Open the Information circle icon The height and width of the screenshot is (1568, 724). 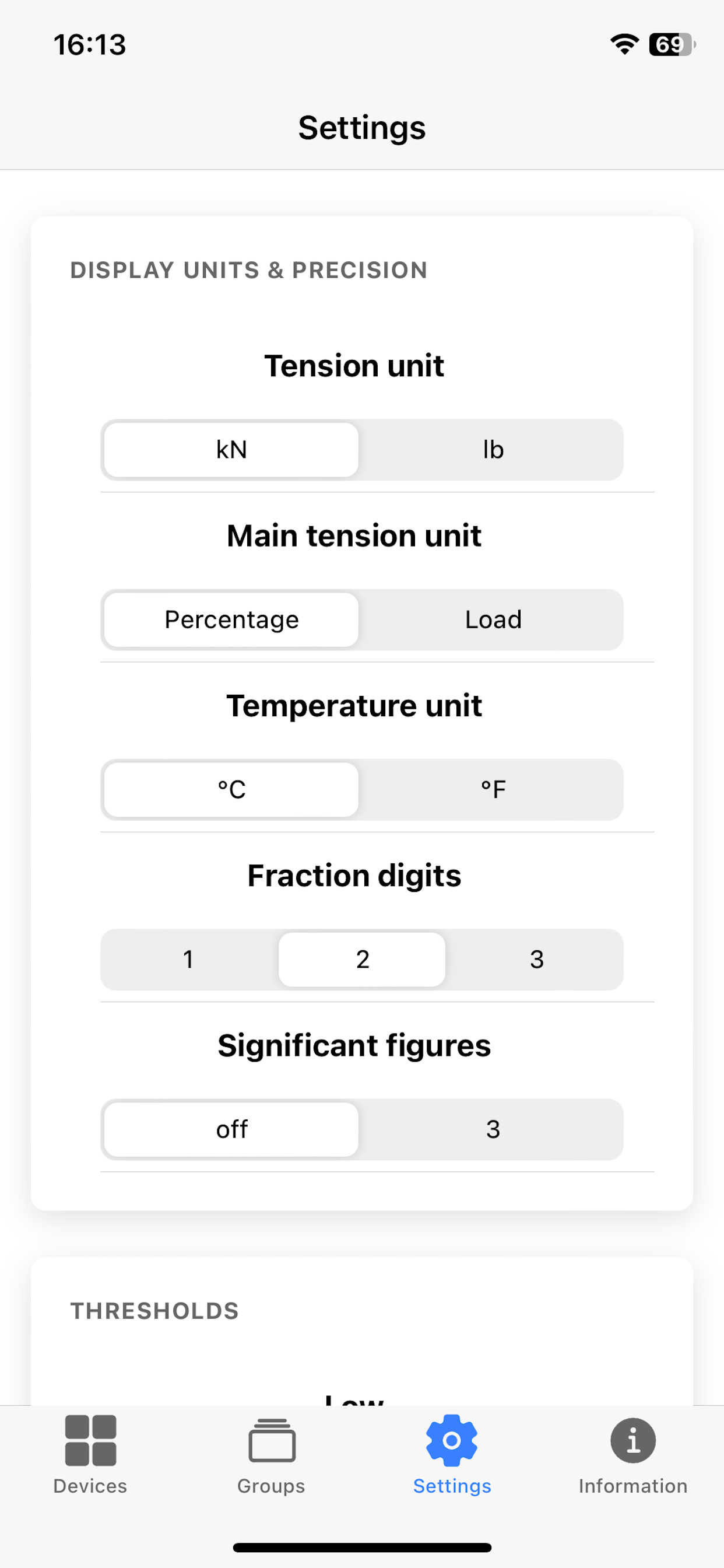point(632,1440)
